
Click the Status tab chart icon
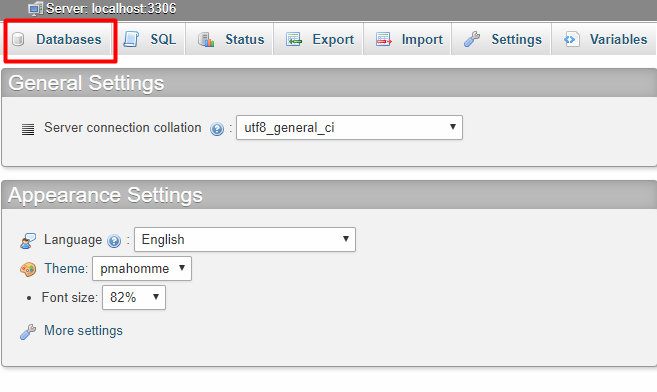[x=206, y=39]
